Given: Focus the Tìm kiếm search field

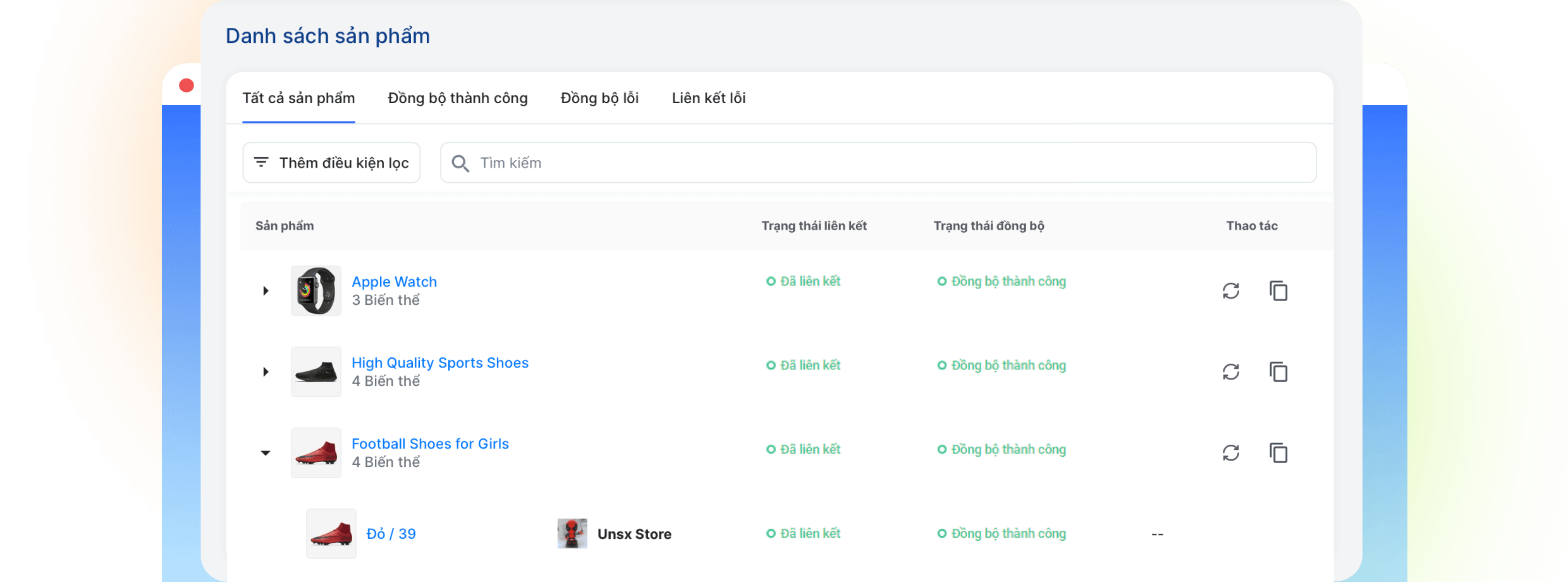Looking at the screenshot, I should (x=878, y=163).
